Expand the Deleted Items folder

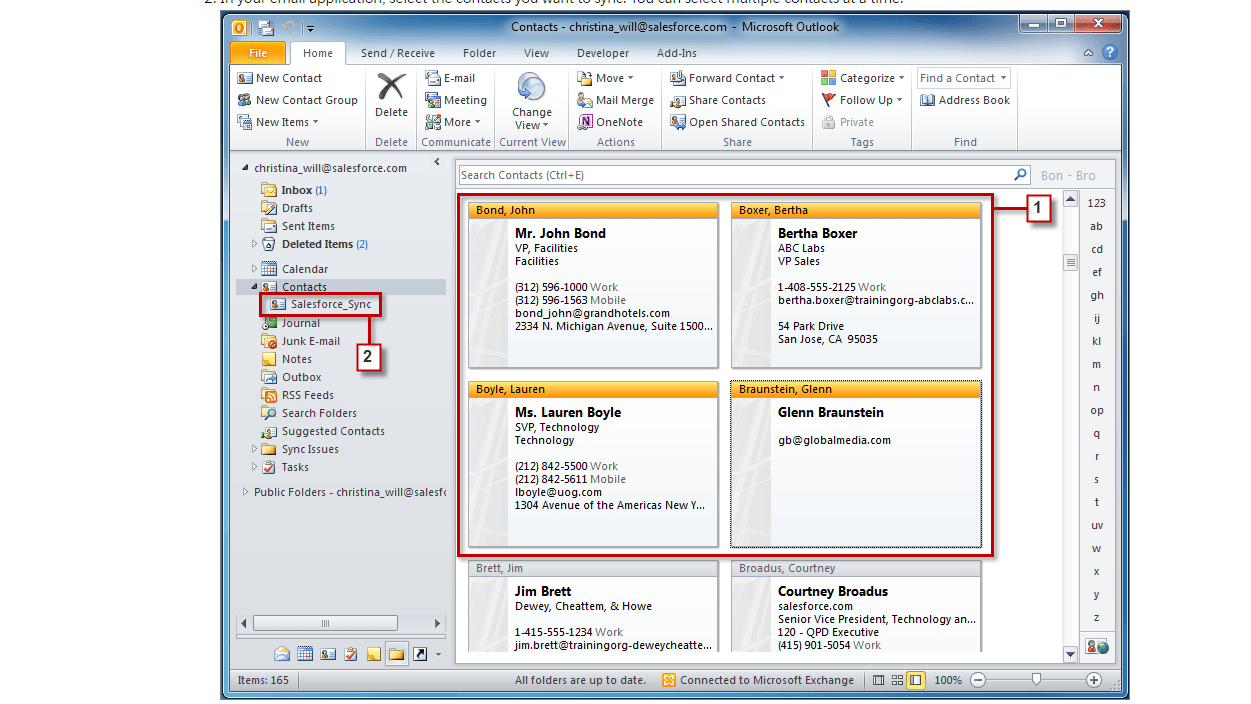(x=254, y=244)
